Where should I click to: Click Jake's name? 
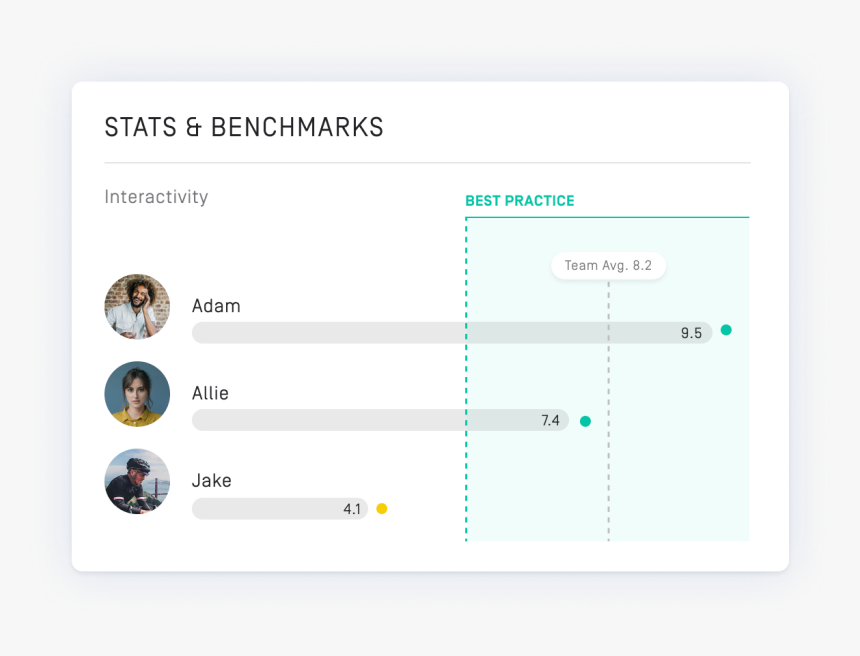point(211,480)
